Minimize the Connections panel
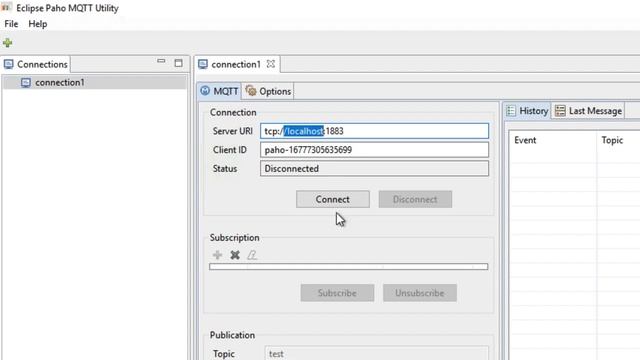This screenshot has width=640, height=360. [161, 61]
